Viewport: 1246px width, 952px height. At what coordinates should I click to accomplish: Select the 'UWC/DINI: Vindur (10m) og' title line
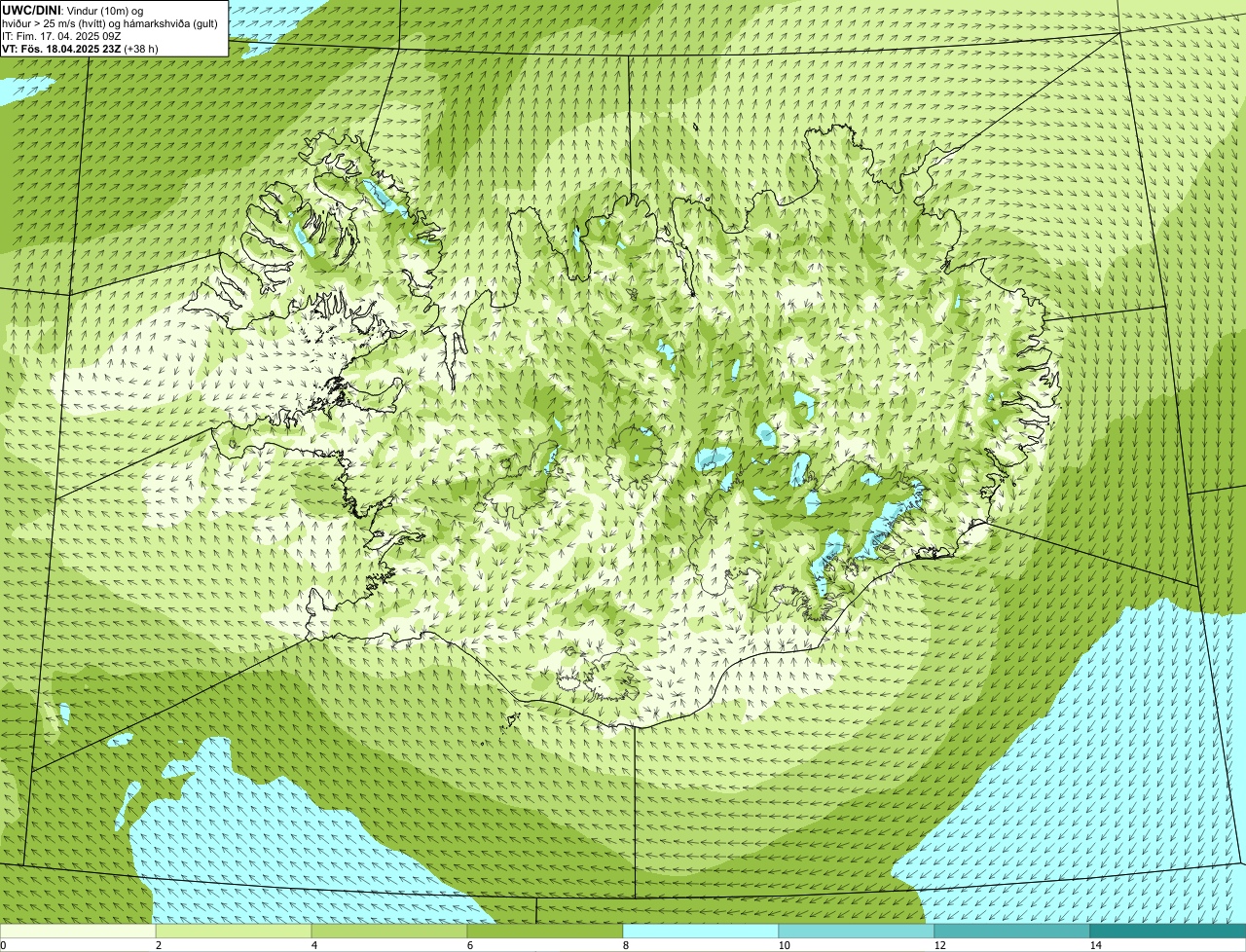[x=73, y=11]
